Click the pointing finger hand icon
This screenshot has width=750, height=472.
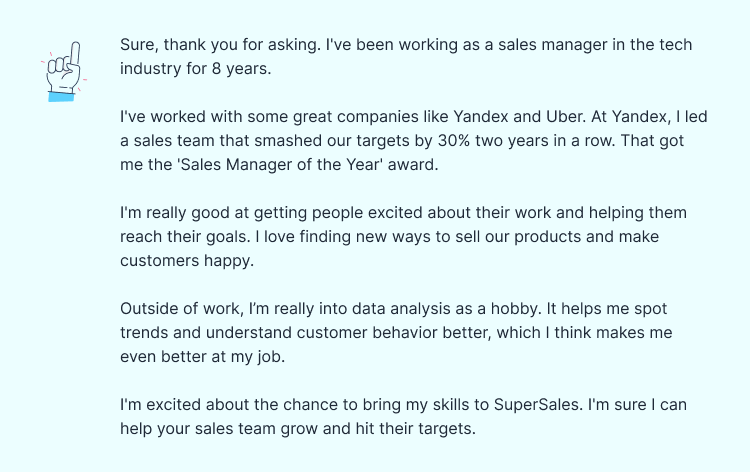pos(63,71)
